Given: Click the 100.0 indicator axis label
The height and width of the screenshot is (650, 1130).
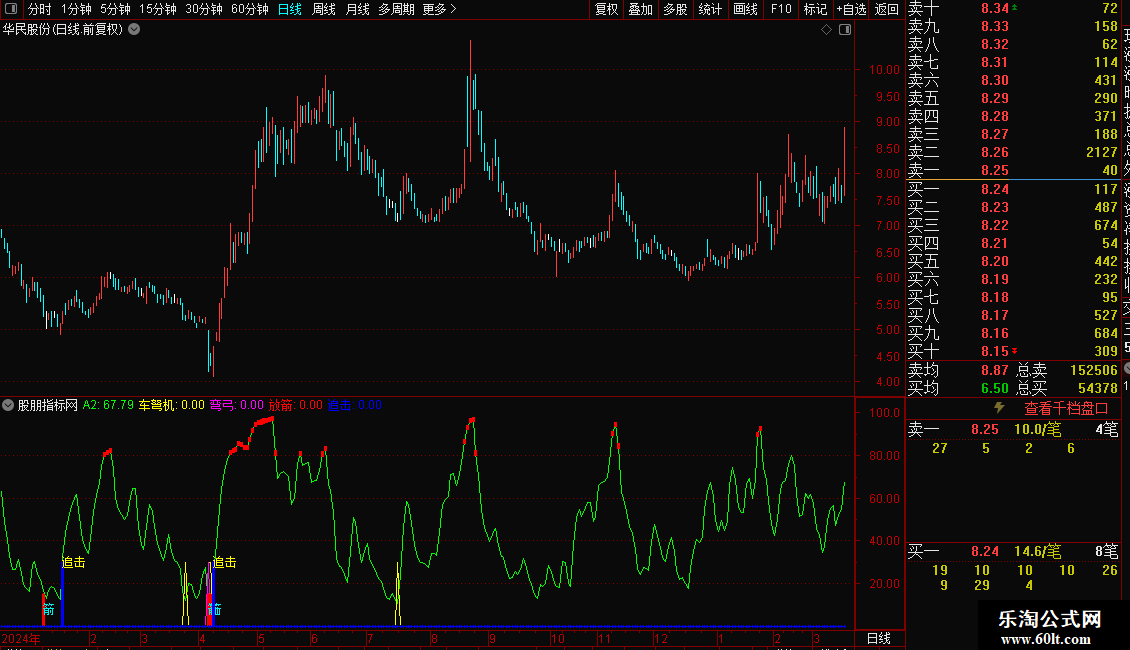Looking at the screenshot, I should 884,413.
